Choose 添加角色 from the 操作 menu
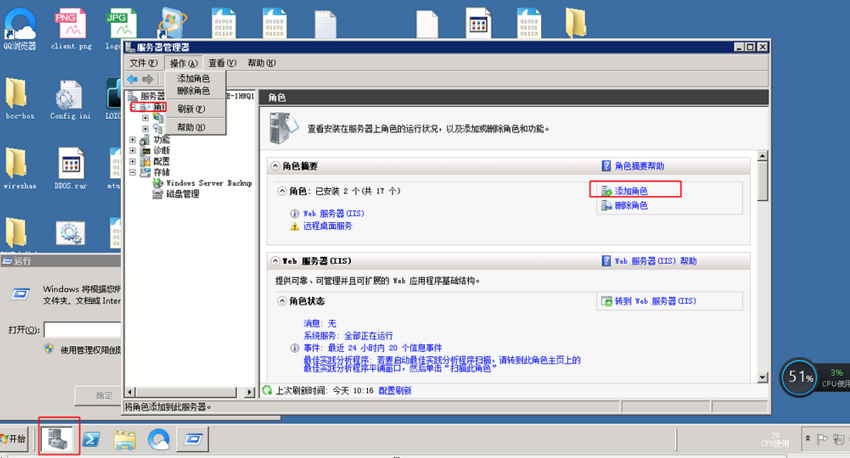The image size is (850, 458). pyautogui.click(x=194, y=79)
